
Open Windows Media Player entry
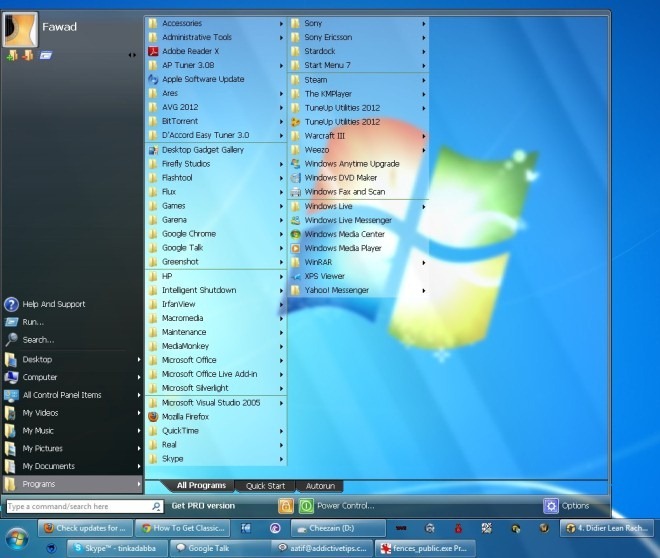(342, 248)
